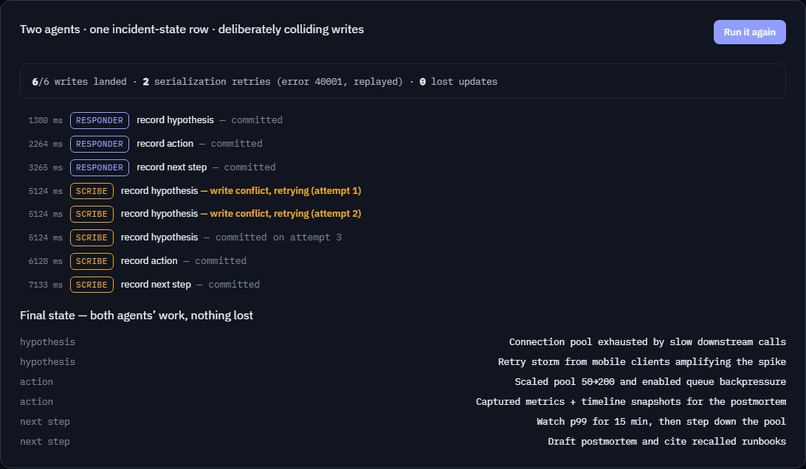Click the SCRIBE badge at 6128 ms
Viewport: 806px width, 469px height.
click(91, 261)
